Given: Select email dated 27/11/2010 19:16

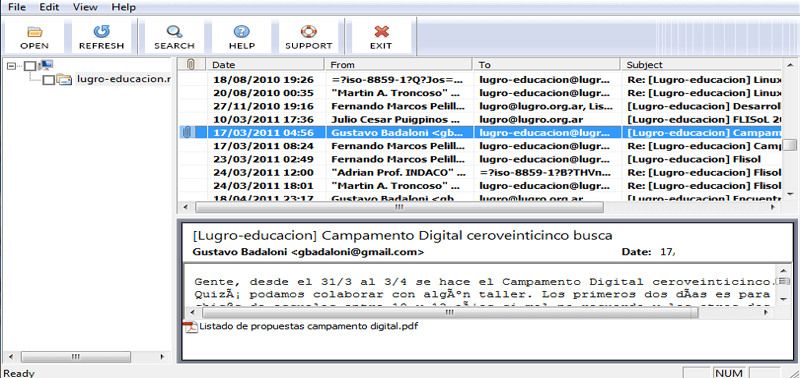Looking at the screenshot, I should pos(480,106).
